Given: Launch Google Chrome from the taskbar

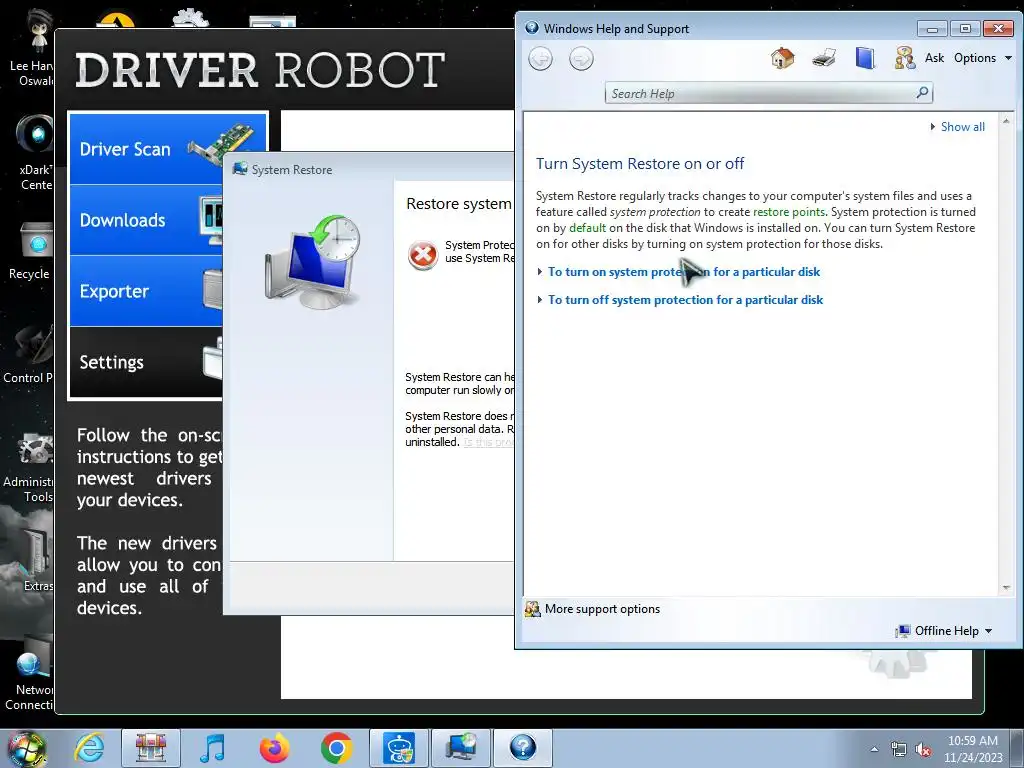Looking at the screenshot, I should 336,748.
